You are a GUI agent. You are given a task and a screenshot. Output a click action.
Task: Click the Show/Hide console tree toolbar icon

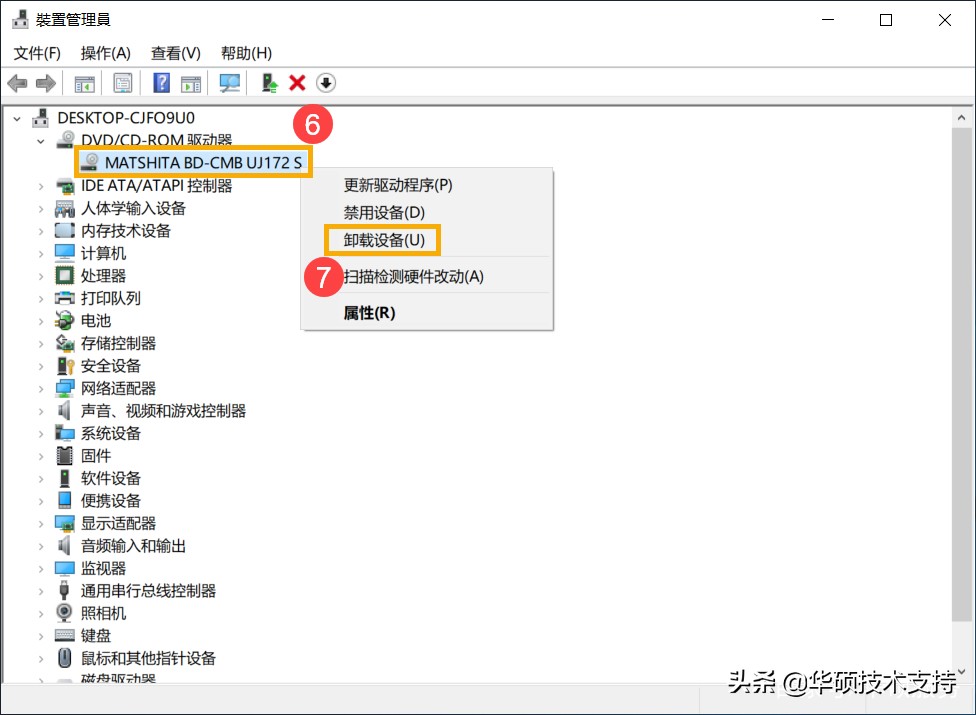coord(85,82)
